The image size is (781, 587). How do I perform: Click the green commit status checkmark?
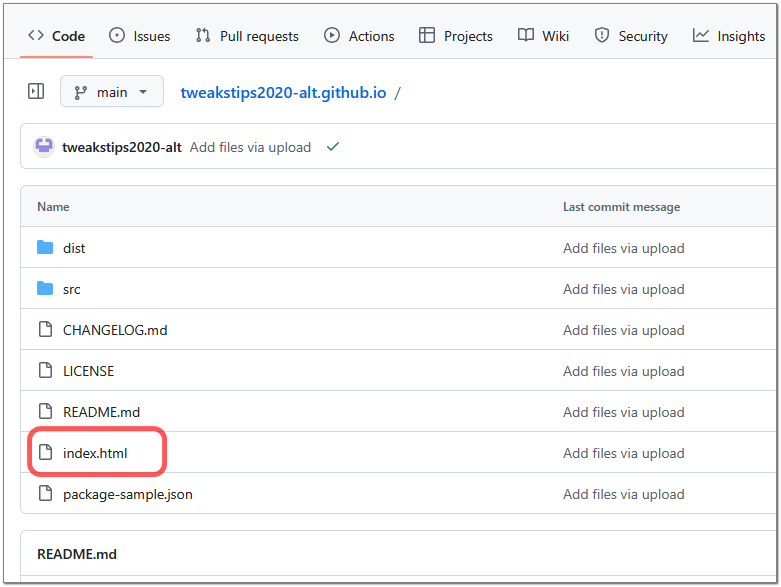[333, 146]
